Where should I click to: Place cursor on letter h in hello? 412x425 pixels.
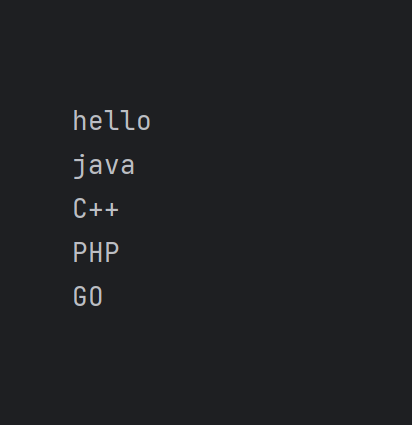coord(80,121)
